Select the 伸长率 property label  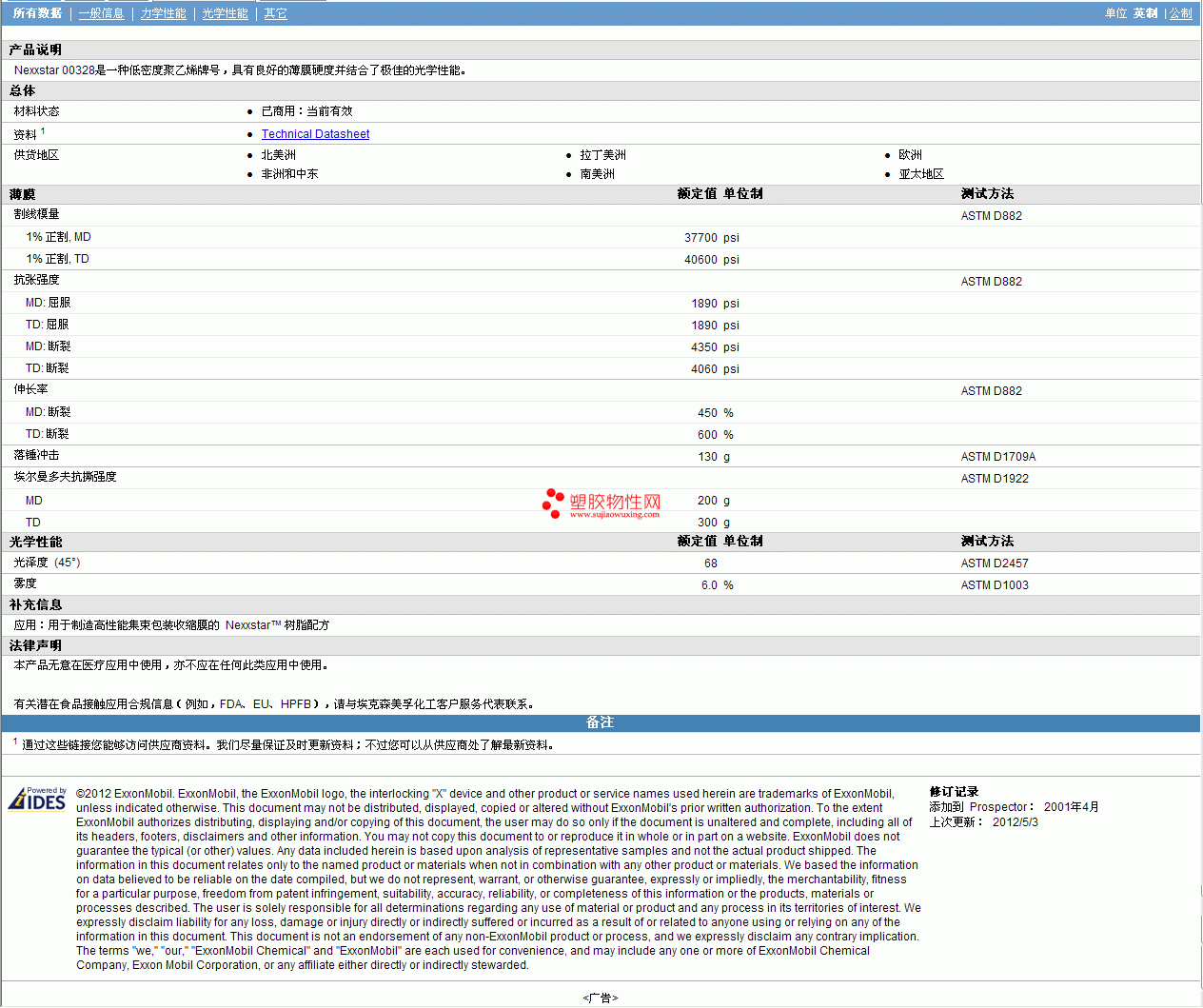point(31,389)
